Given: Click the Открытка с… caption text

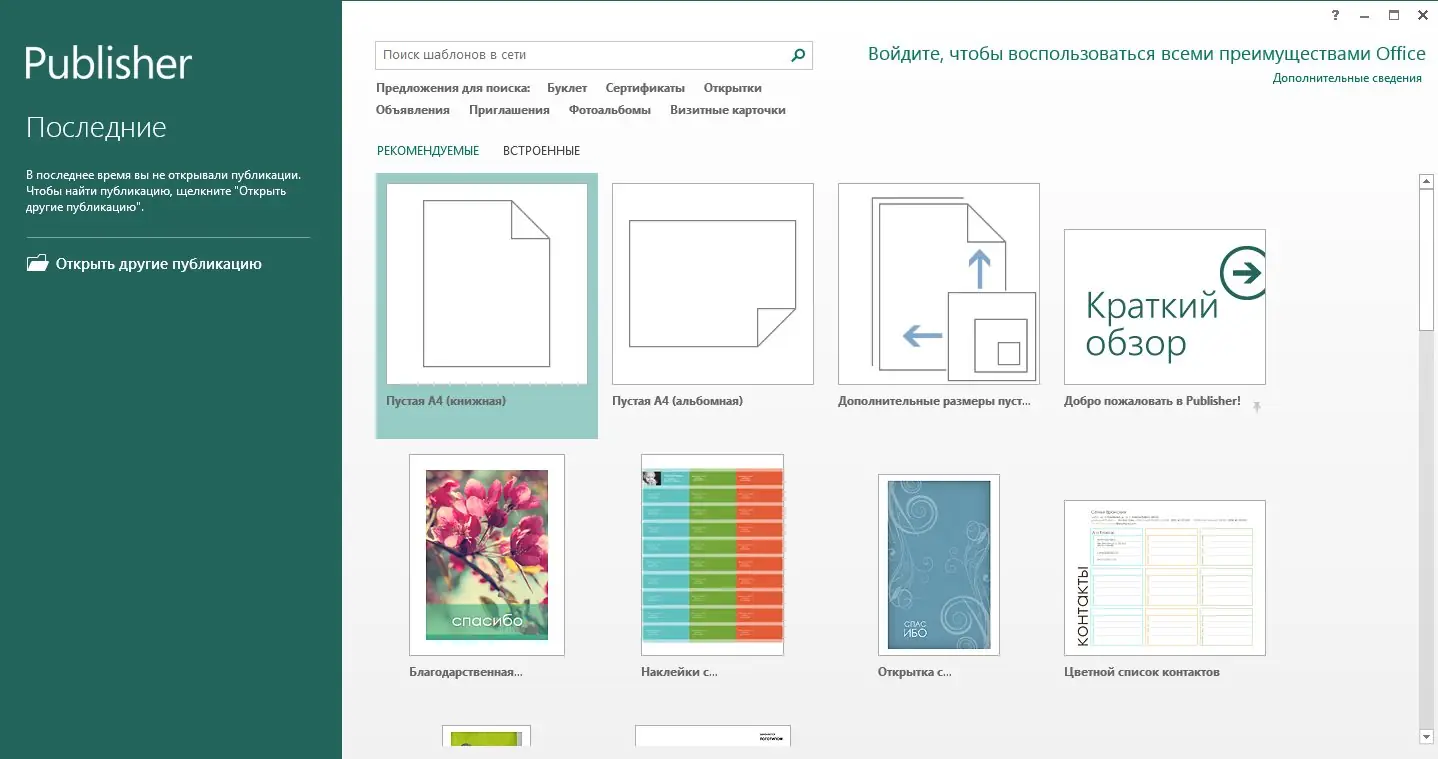Looking at the screenshot, I should (x=915, y=672).
